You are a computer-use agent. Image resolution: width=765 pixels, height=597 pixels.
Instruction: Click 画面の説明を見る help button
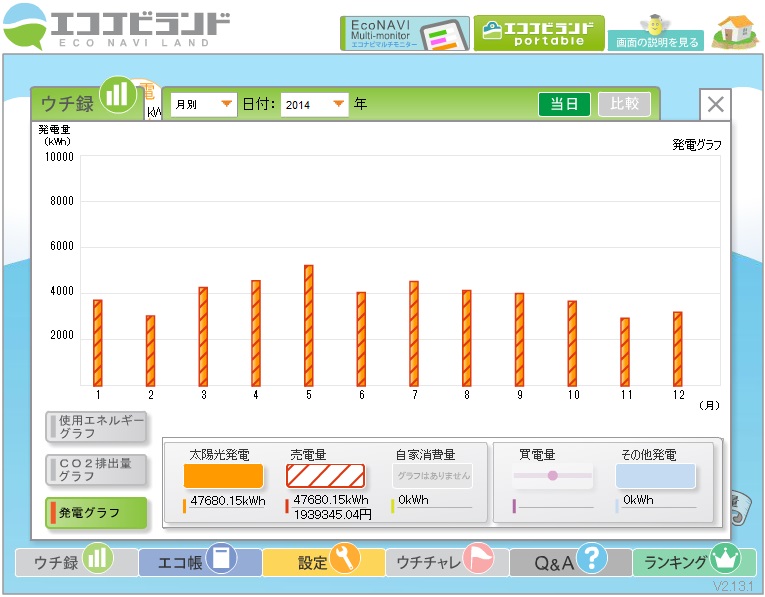656,42
